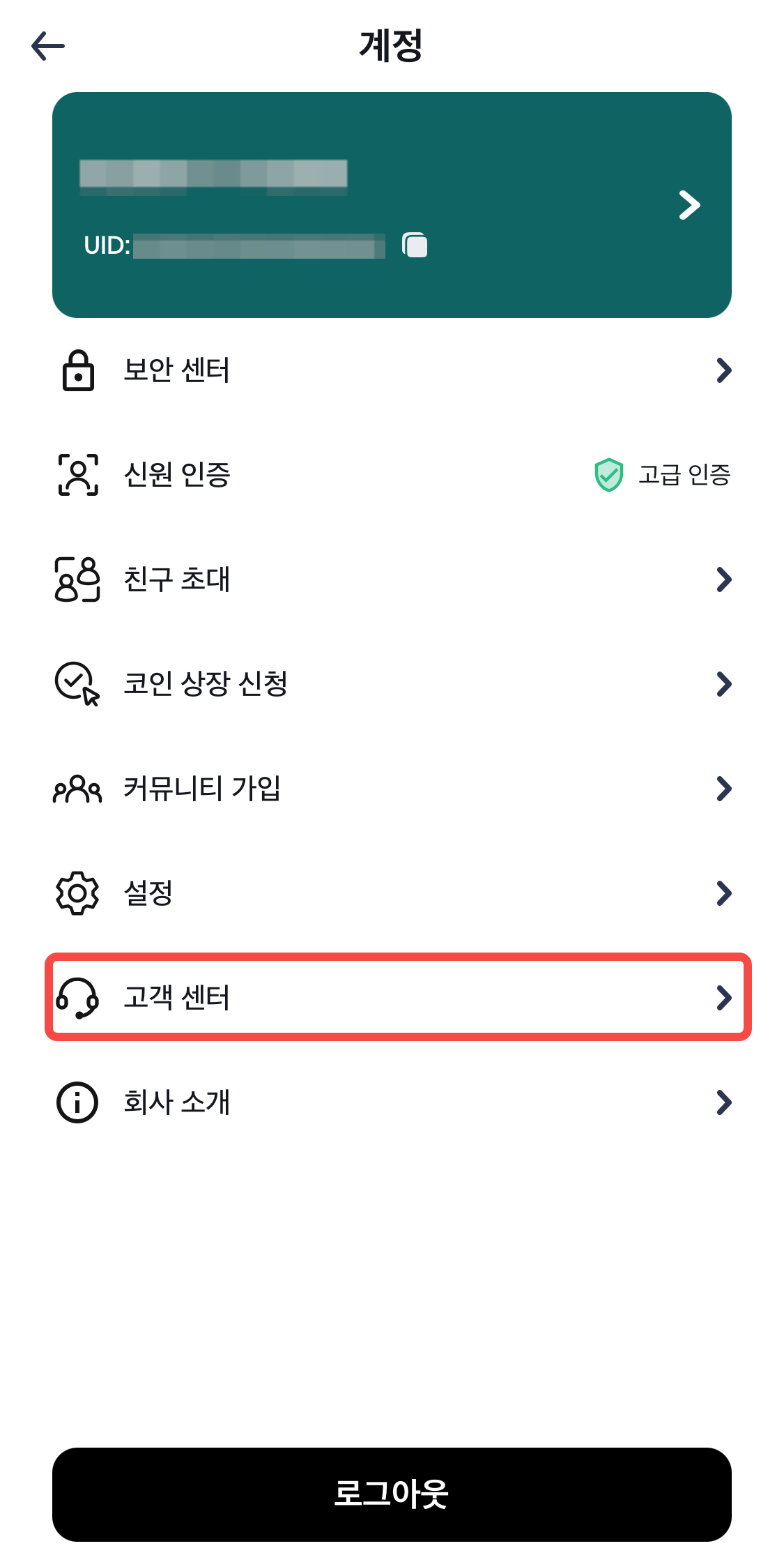Tap the padlock Security Center icon
Viewport: 784px width, 1562px height.
78,370
